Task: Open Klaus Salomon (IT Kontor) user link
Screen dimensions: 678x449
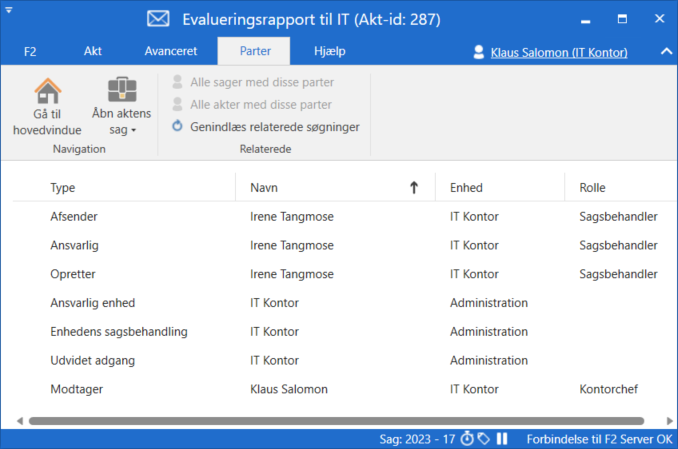Action: [558, 52]
